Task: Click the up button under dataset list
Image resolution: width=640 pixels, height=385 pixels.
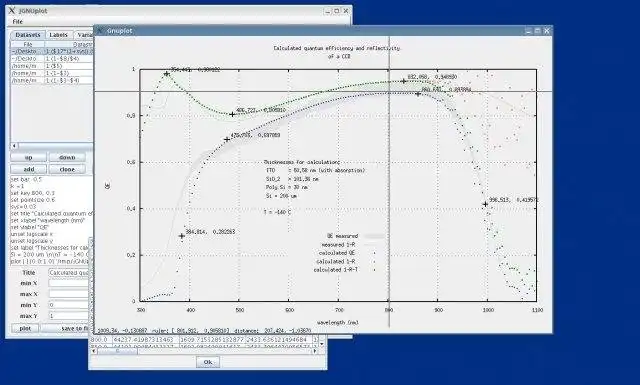Action: (28, 157)
